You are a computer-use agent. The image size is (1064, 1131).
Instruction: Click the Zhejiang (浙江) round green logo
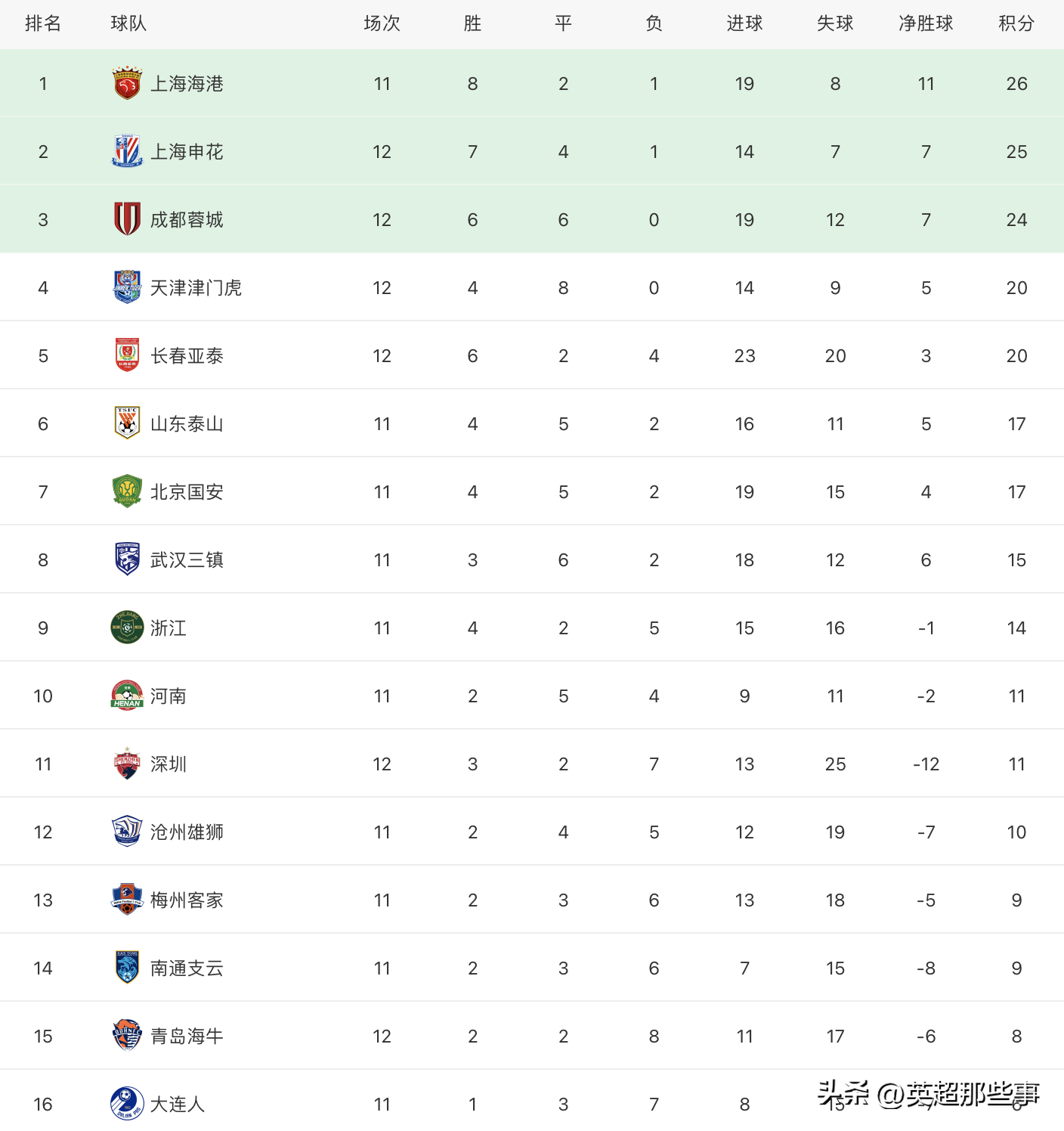127,627
